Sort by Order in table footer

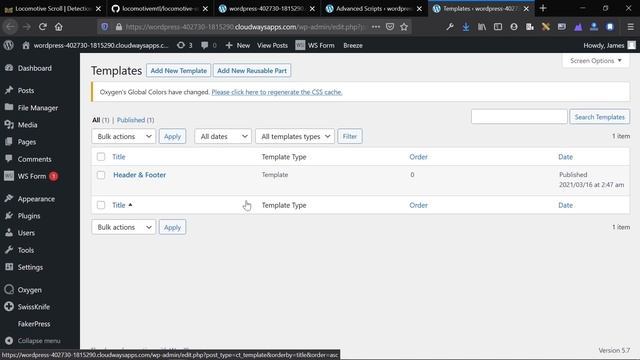click(418, 205)
